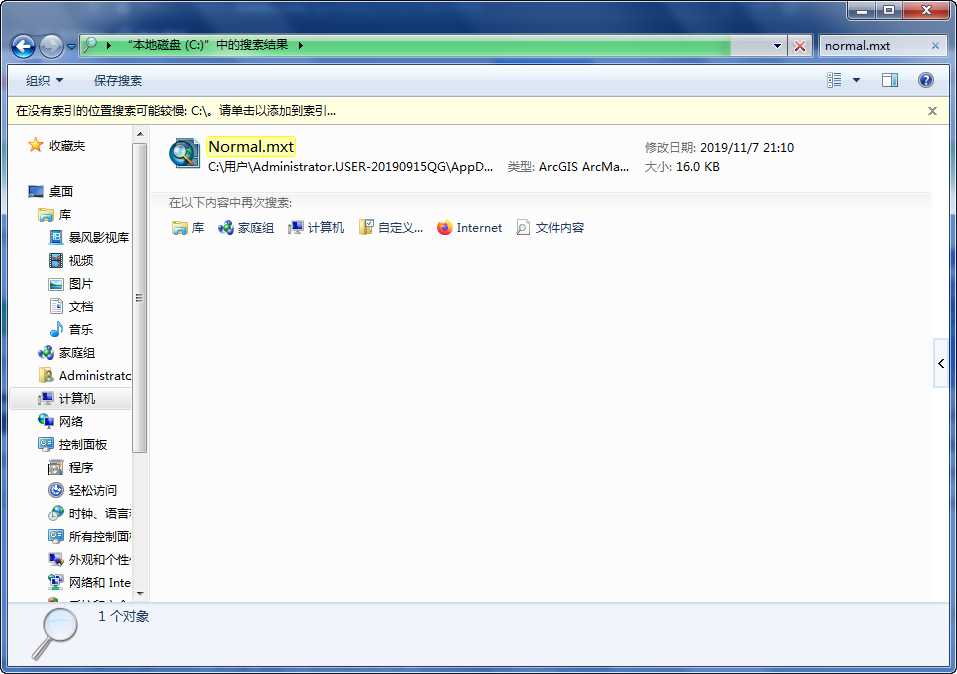Click the breadcrumb arrow before 本地磁盘 (C:)
Screen dimensions: 957x674
[109, 45]
